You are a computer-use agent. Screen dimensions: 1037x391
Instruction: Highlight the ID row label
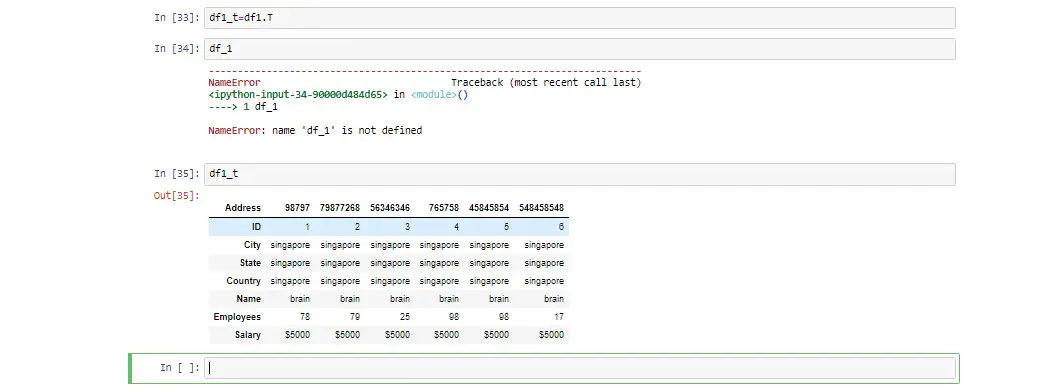(x=257, y=227)
